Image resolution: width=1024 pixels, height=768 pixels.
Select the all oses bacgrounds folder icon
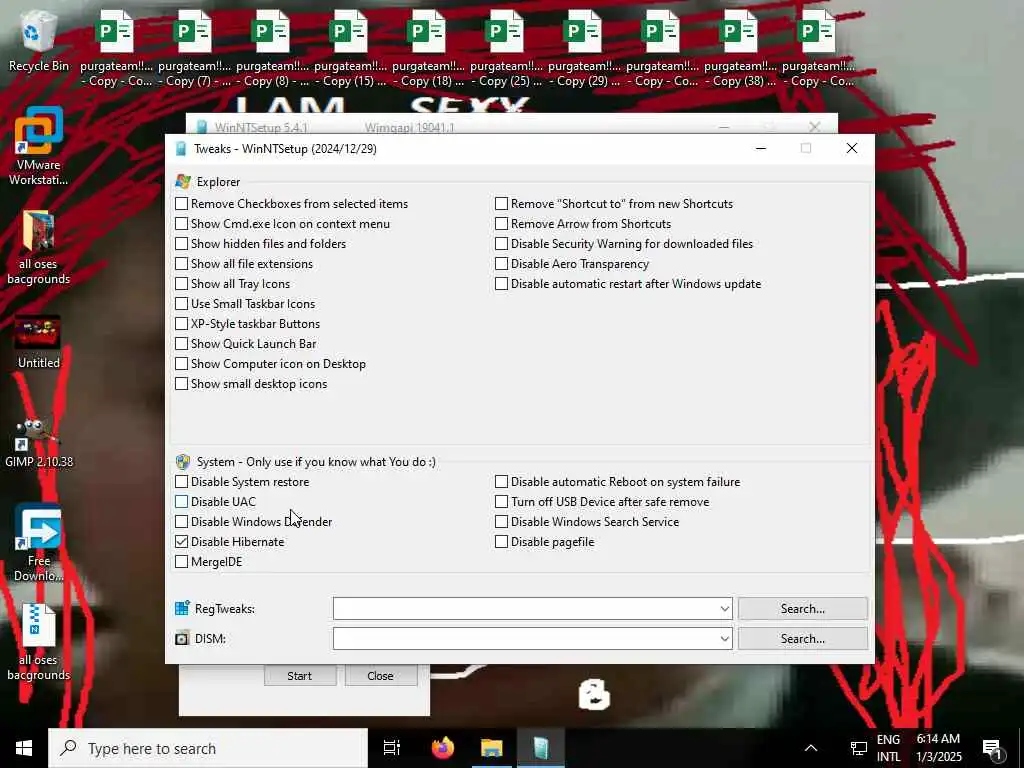tap(38, 248)
